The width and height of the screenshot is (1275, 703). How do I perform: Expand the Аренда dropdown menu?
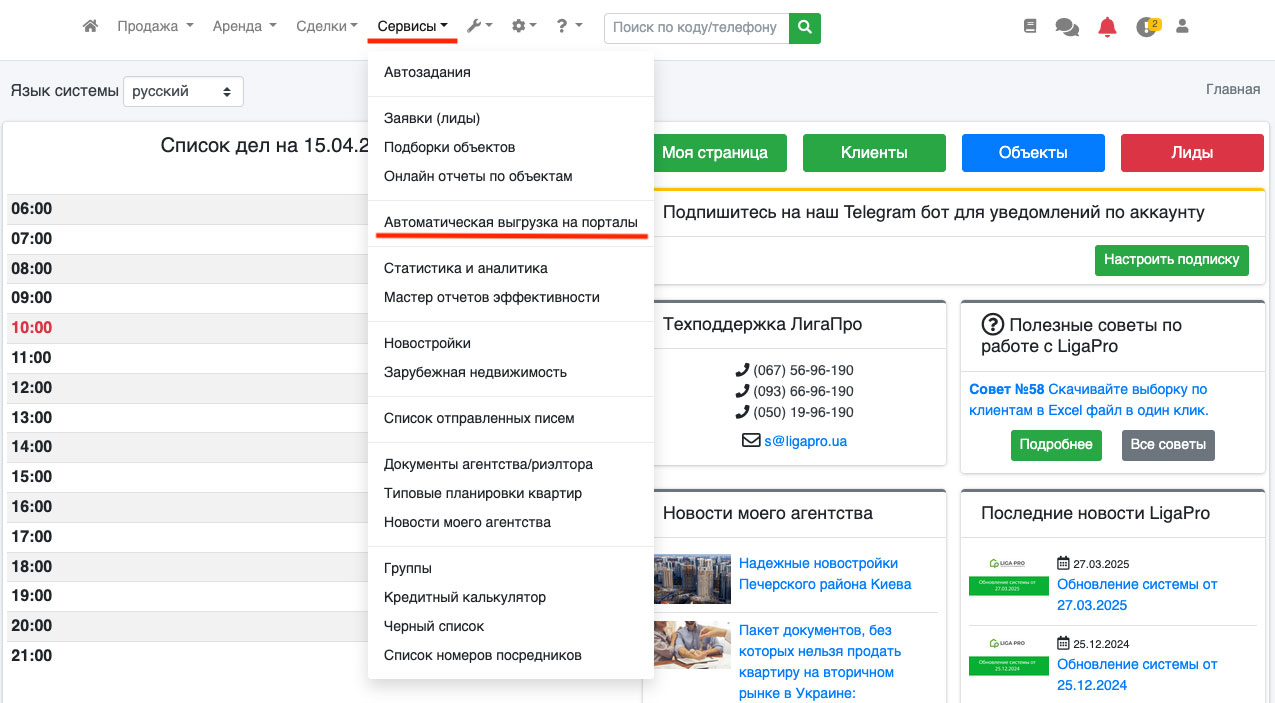[244, 27]
